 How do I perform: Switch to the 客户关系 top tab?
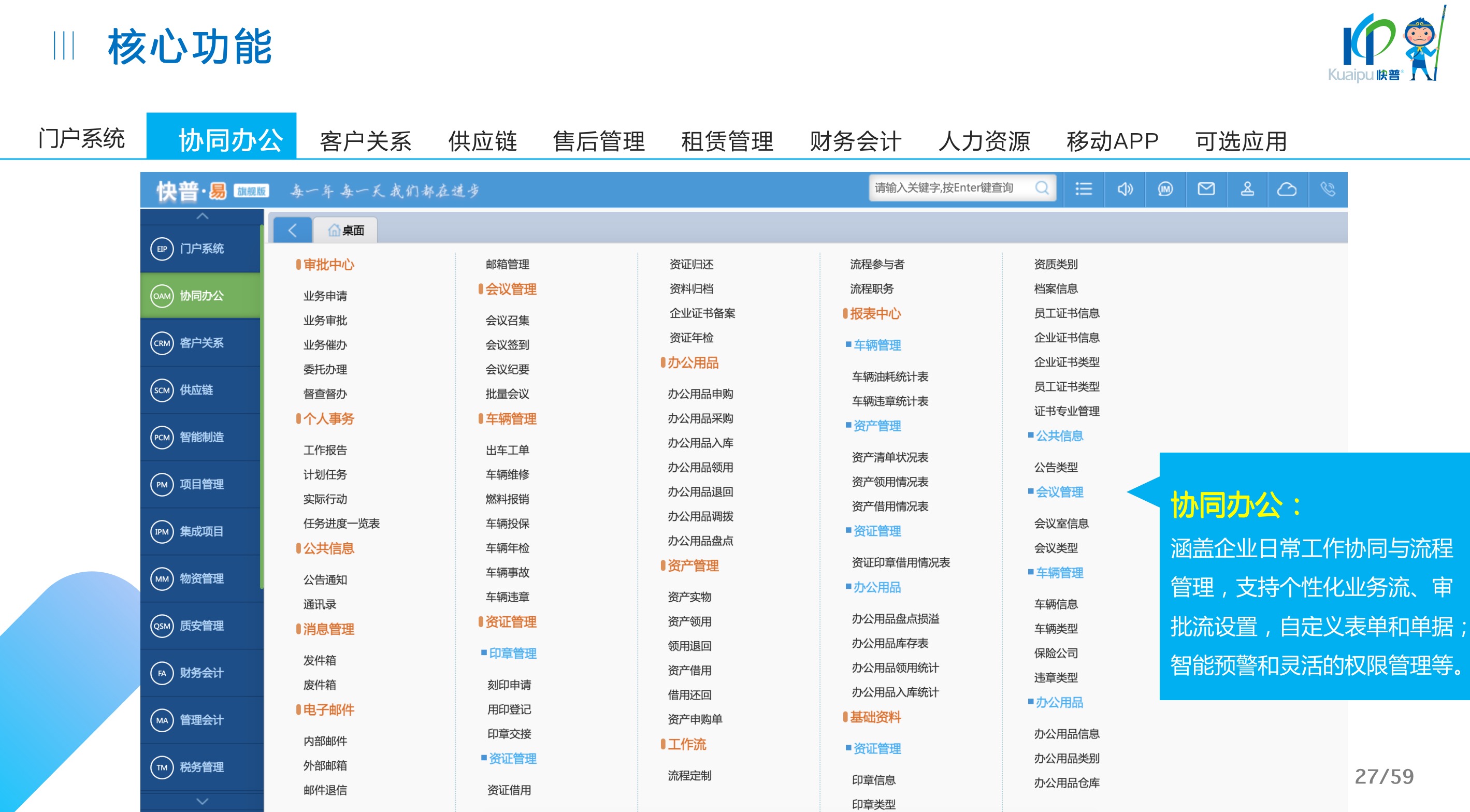coord(365,141)
